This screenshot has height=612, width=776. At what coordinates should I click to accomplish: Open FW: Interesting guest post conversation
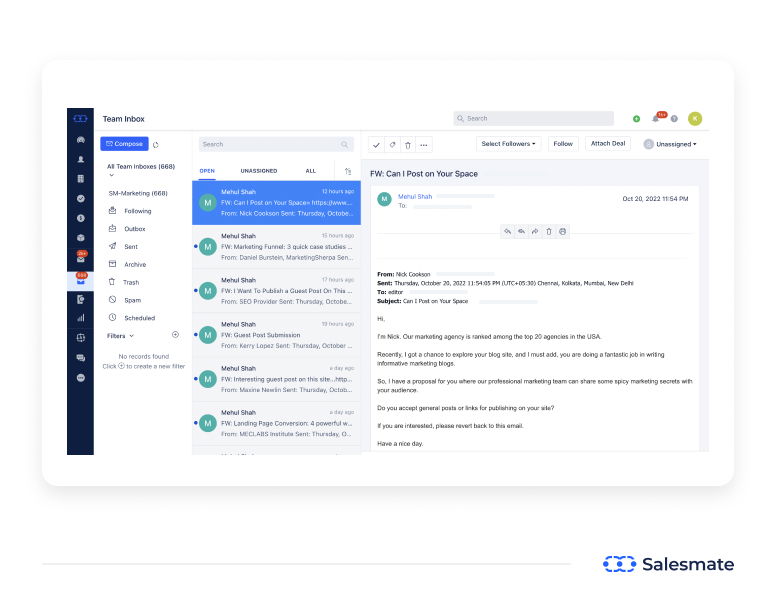(276, 379)
